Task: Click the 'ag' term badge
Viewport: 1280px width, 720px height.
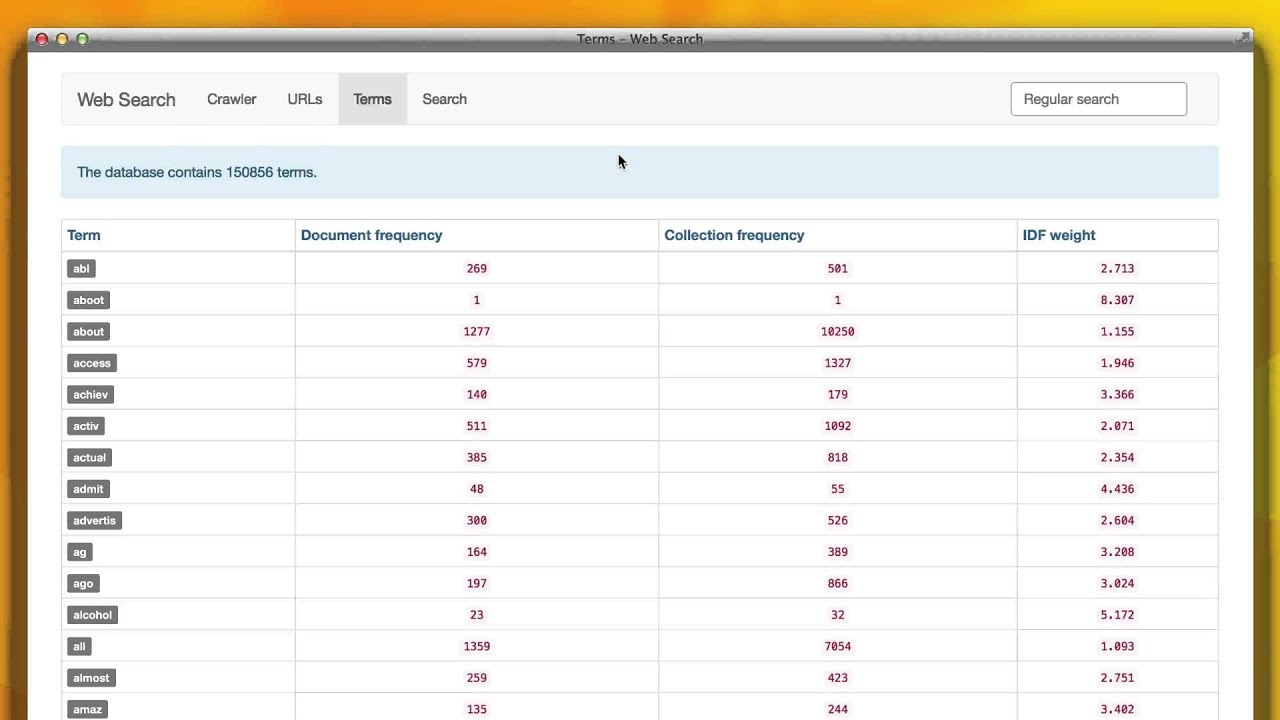Action: tap(80, 552)
